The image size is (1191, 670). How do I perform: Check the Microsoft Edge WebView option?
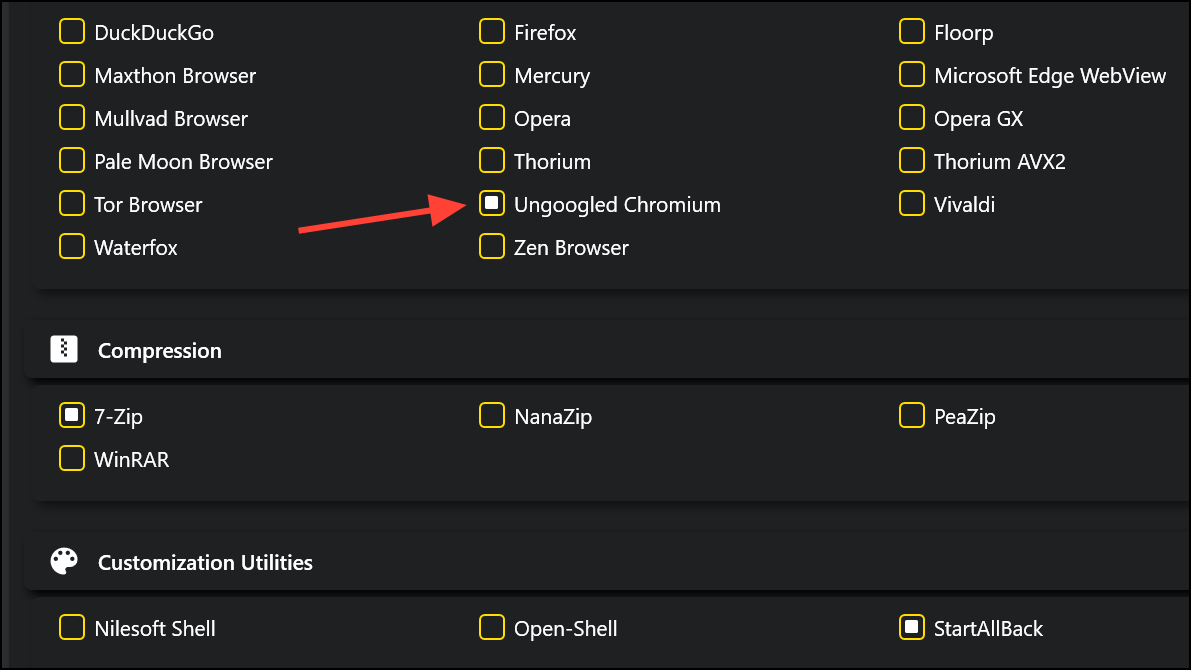(911, 74)
